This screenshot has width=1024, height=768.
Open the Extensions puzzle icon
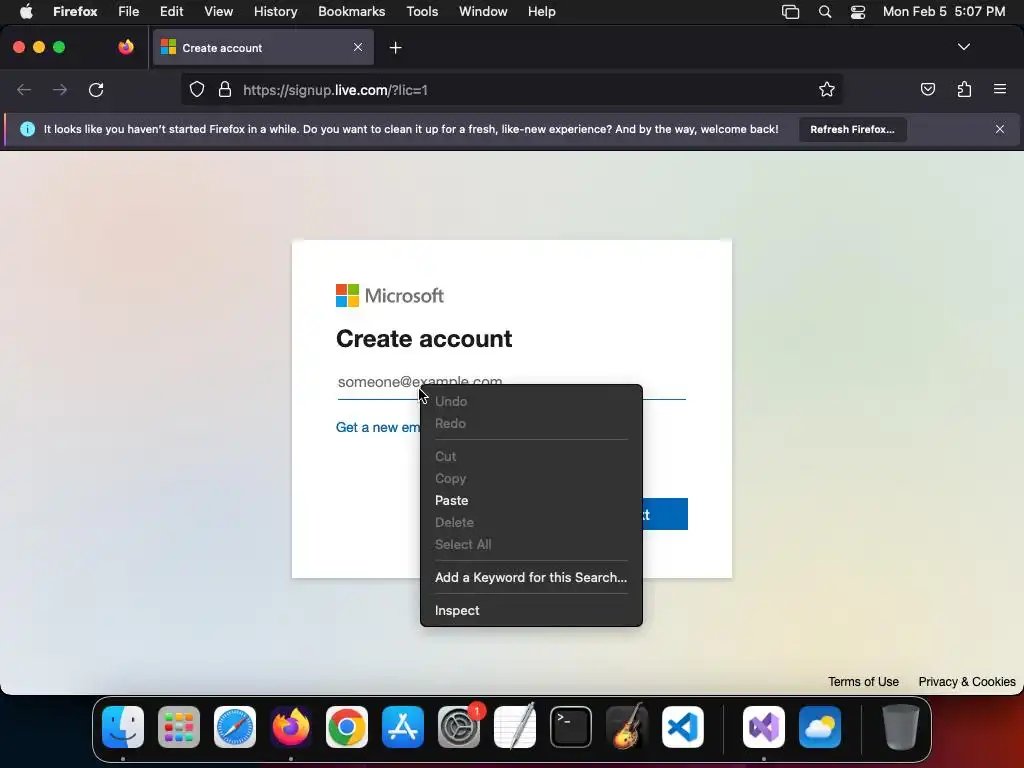point(964,89)
